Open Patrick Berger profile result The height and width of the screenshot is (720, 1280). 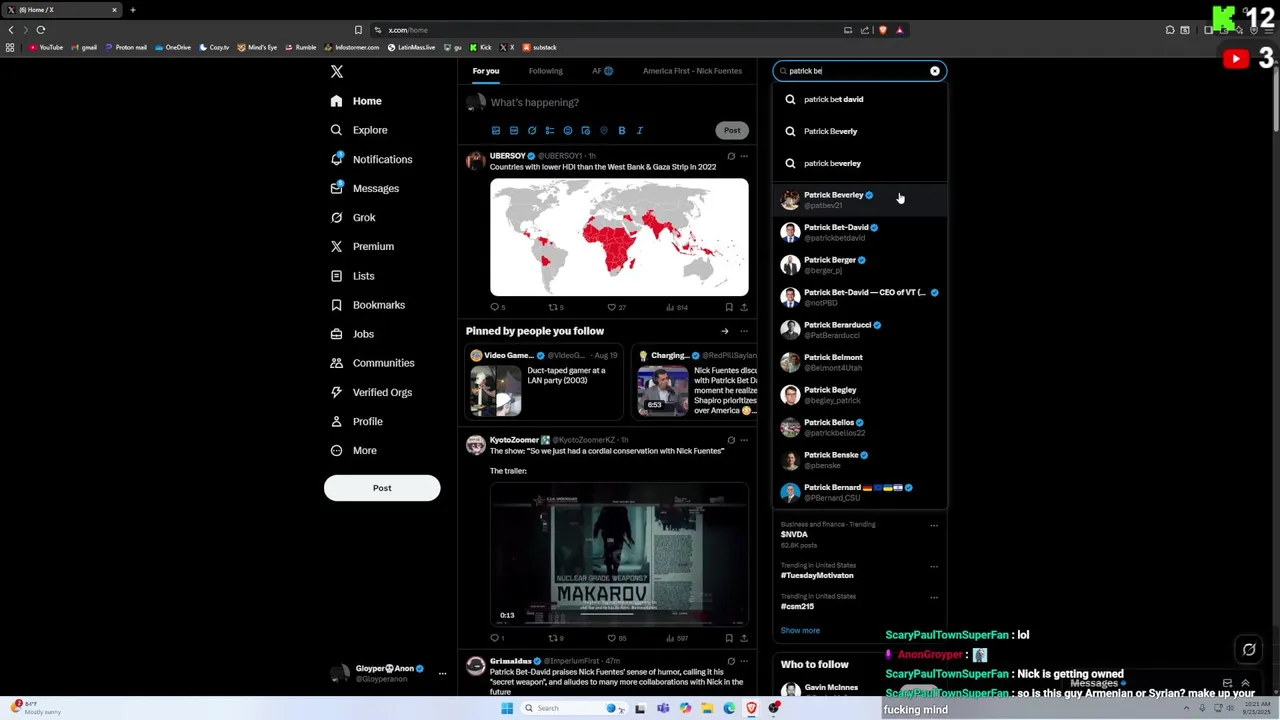(859, 264)
